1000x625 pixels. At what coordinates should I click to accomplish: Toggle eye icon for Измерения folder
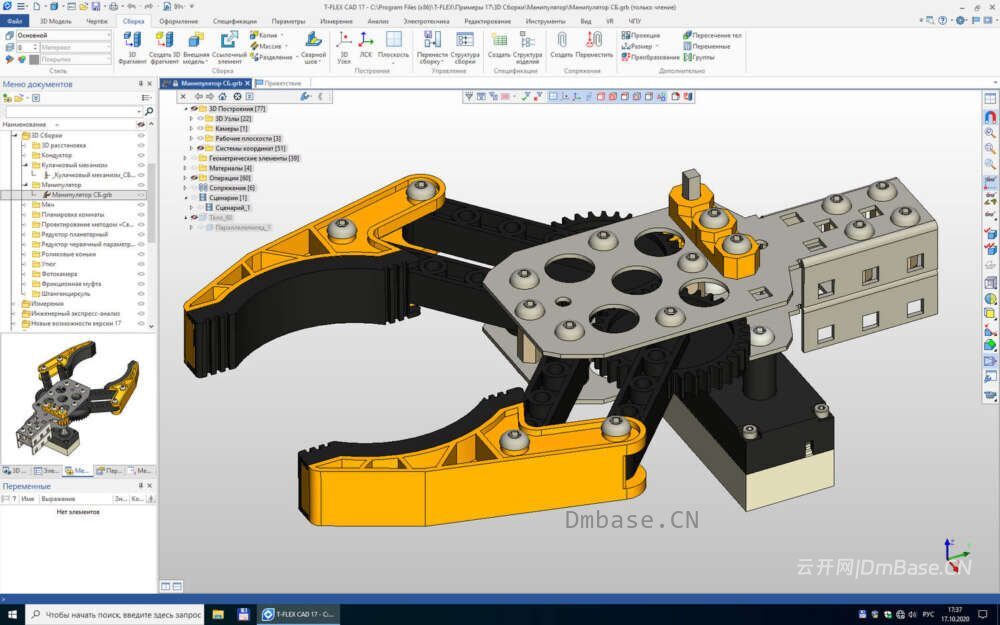(x=141, y=304)
